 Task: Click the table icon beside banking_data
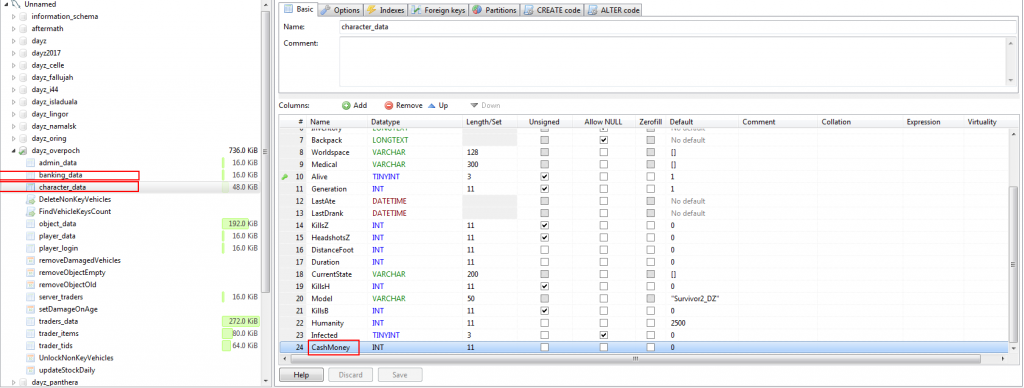click(x=30, y=175)
